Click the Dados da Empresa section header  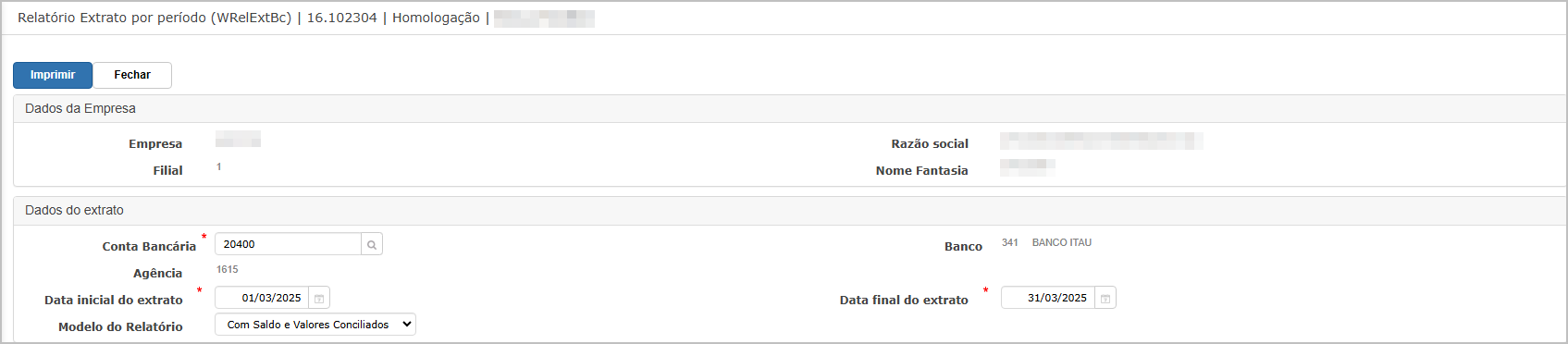[80, 108]
